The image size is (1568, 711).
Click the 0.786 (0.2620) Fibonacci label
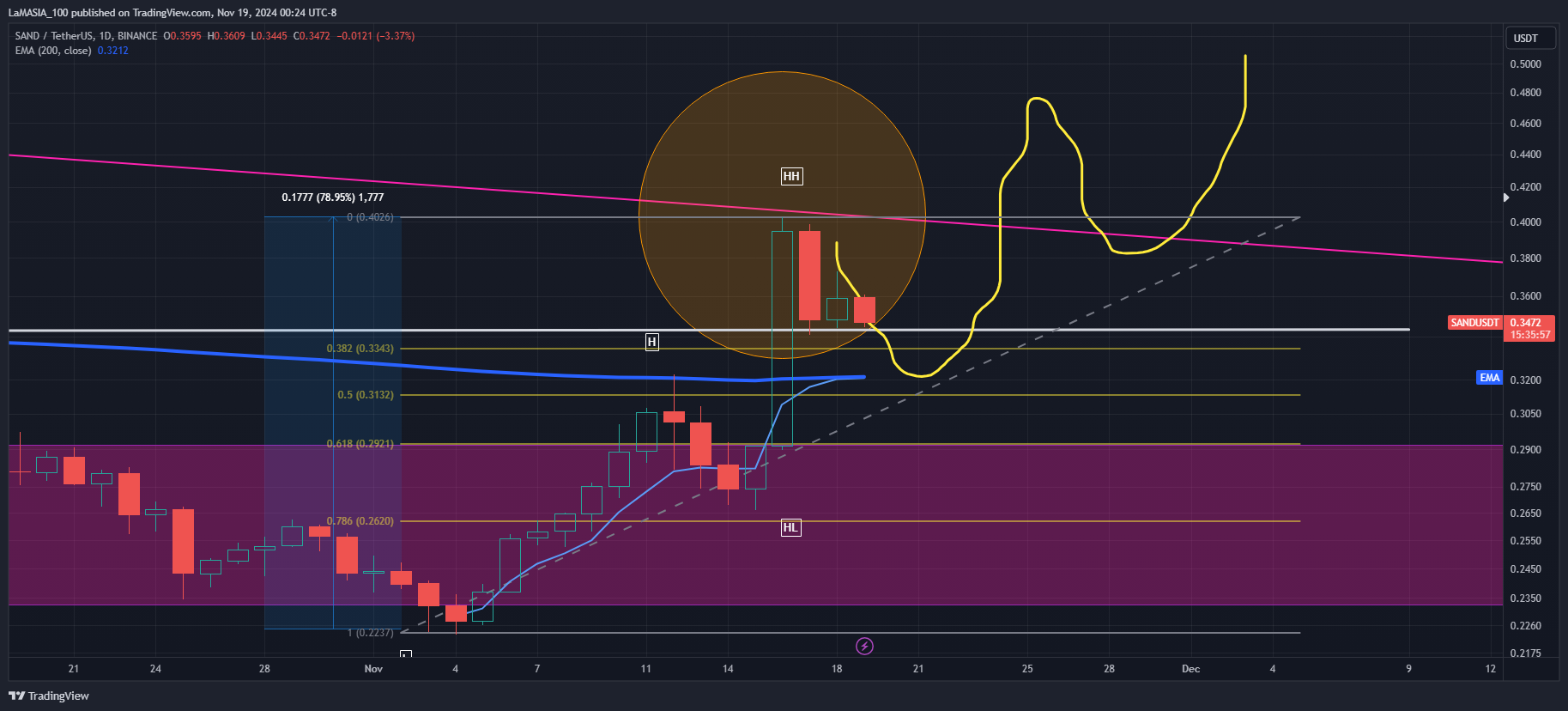[x=360, y=521]
